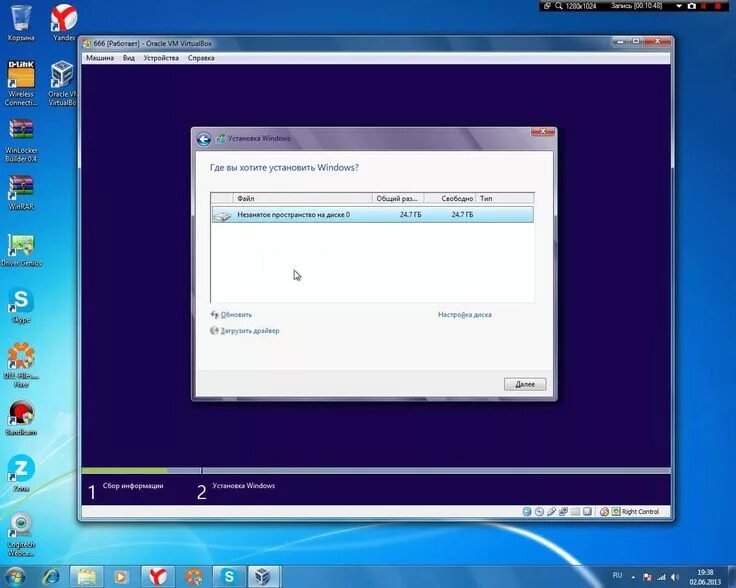Click the mouse integration icon in VirtualBox status bar

coord(605,512)
